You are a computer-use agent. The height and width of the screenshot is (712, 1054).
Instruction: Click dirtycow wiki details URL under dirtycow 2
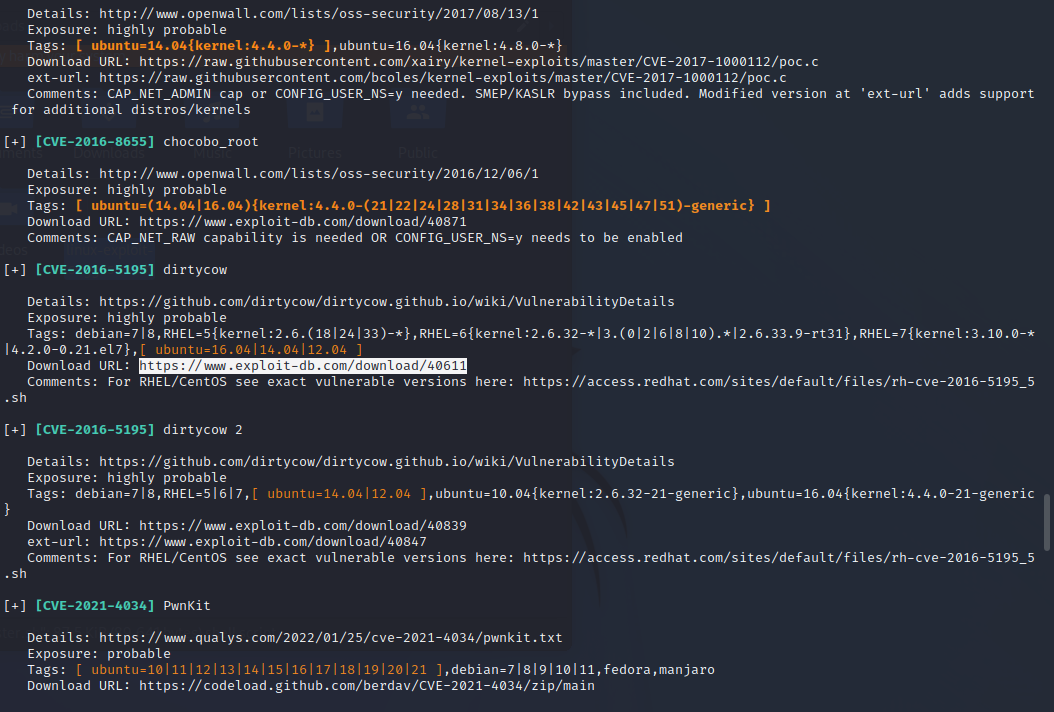coord(387,462)
